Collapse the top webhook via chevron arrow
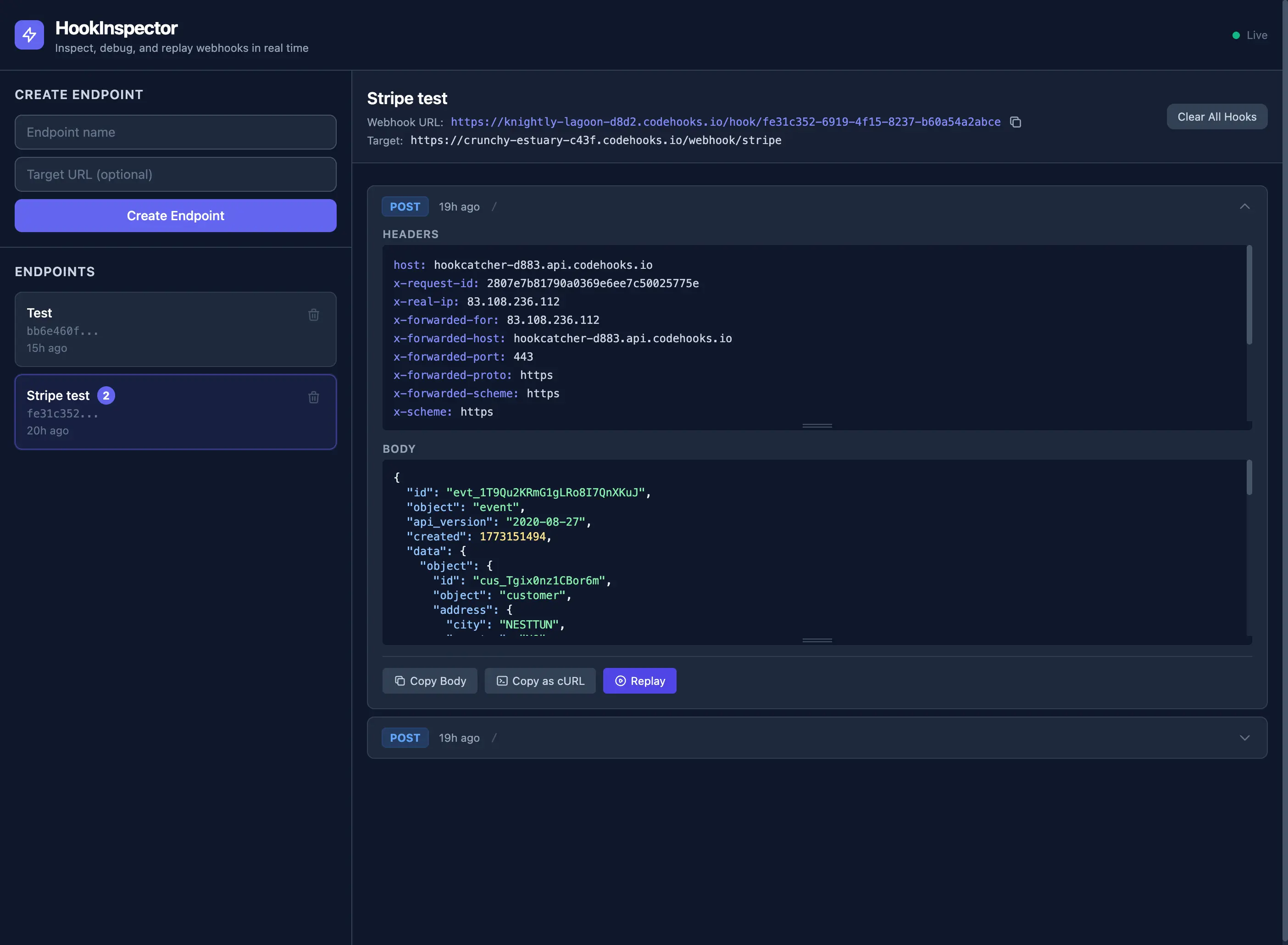The image size is (1288, 945). [1245, 206]
